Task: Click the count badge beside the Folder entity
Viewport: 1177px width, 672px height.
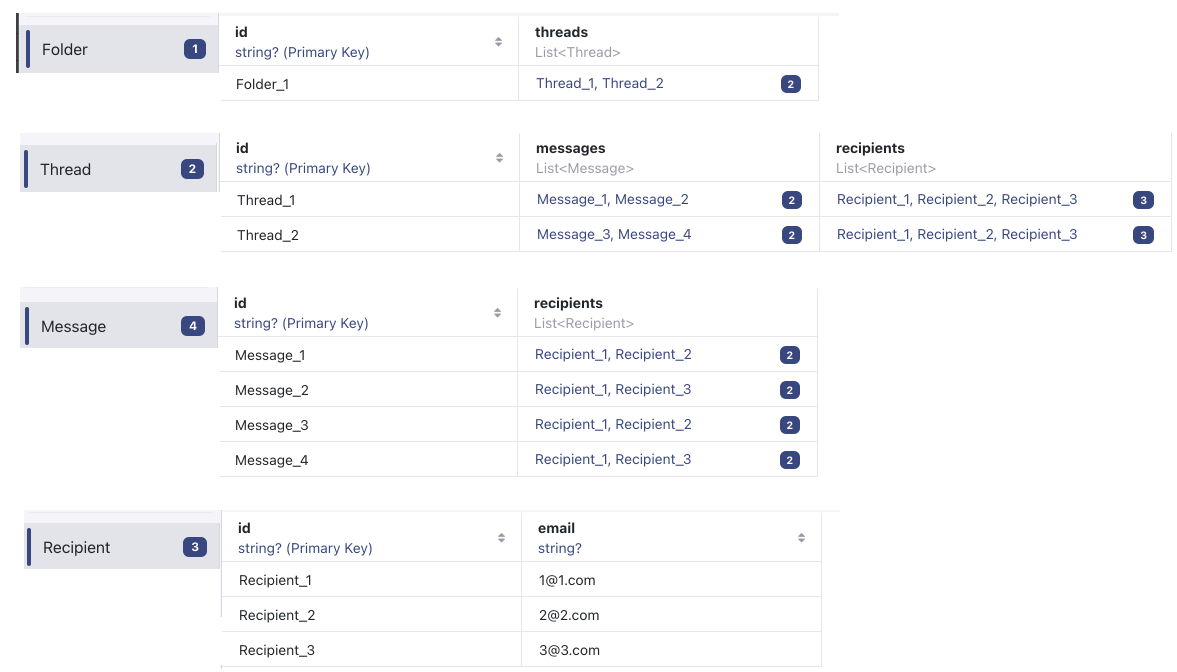Action: [194, 48]
